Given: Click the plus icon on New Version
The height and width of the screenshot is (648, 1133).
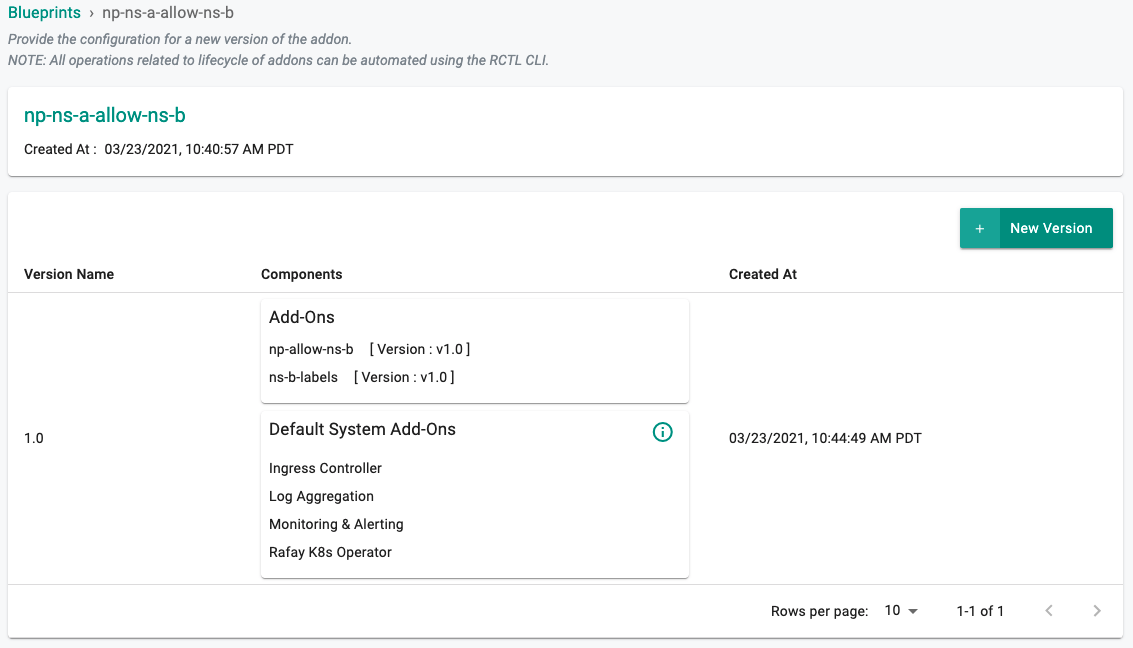Looking at the screenshot, I should click(x=980, y=229).
